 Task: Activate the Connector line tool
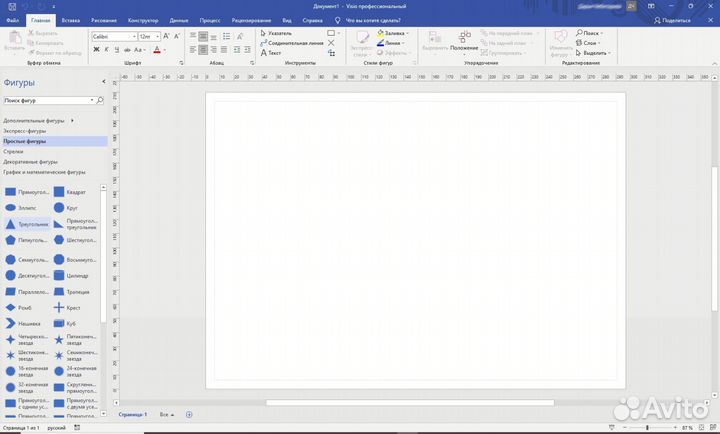292,43
